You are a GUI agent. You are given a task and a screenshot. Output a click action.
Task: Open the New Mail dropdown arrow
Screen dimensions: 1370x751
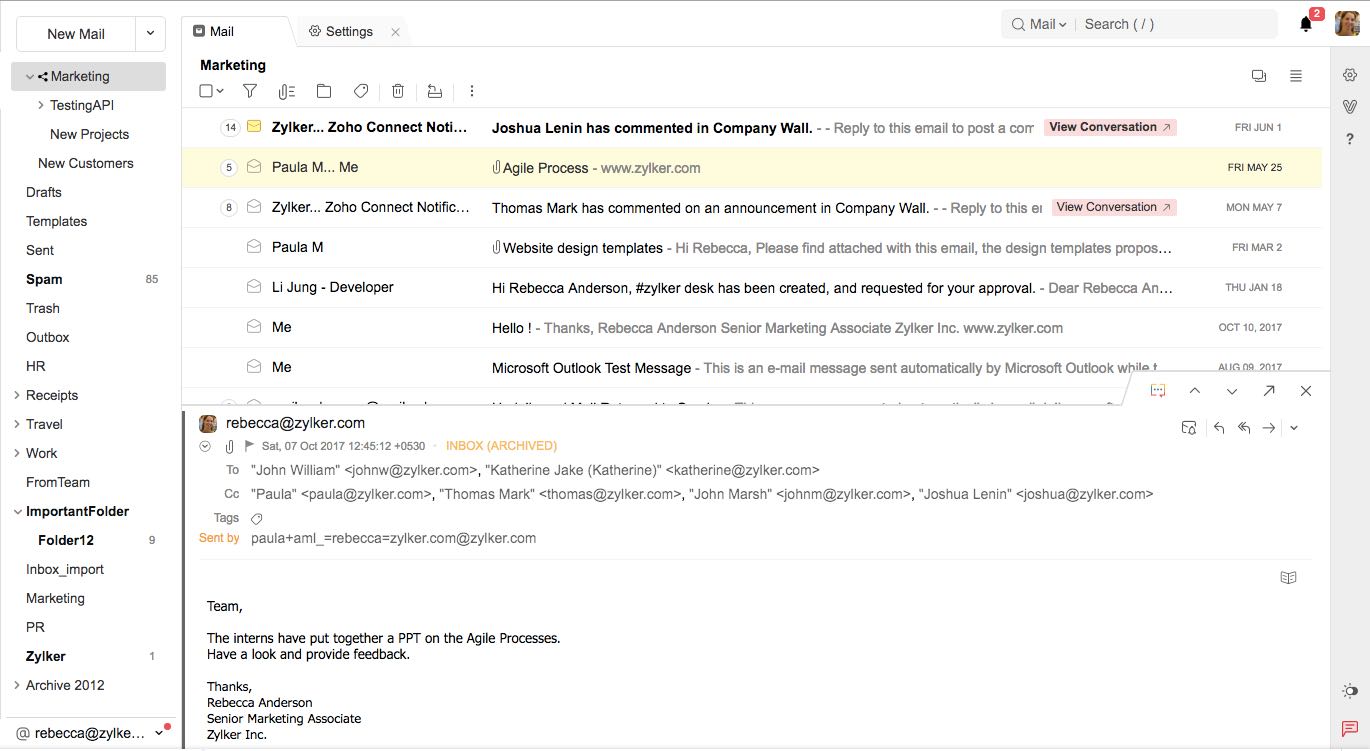(x=150, y=33)
